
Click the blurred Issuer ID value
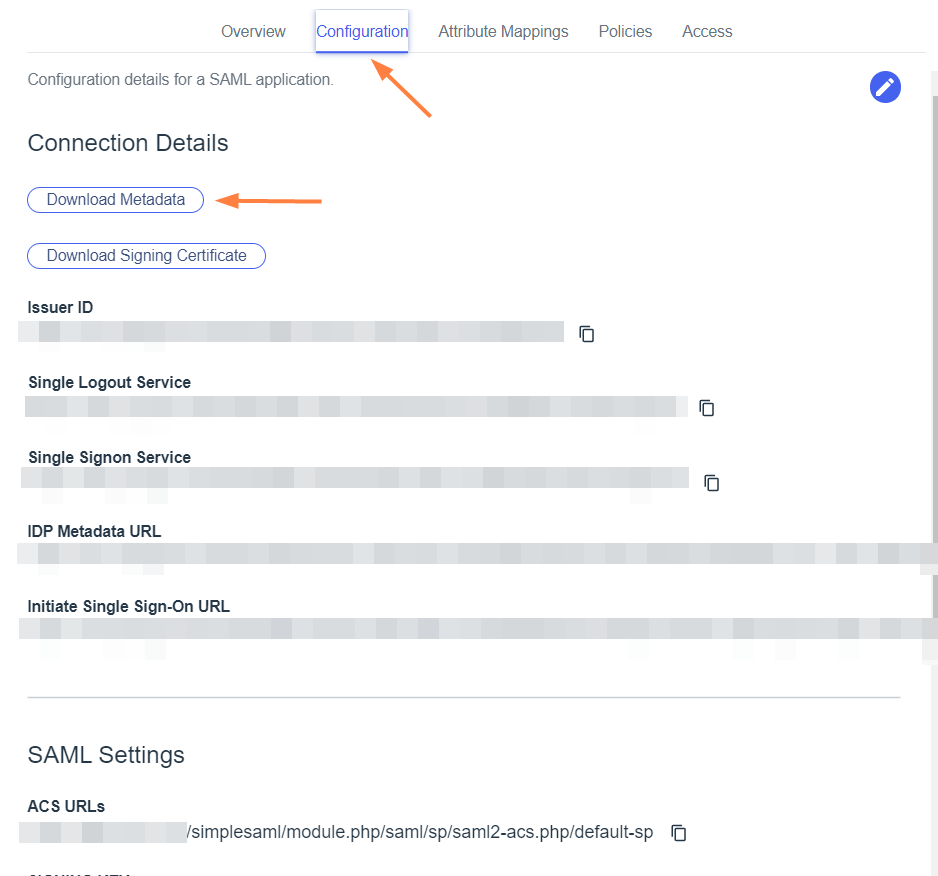point(292,332)
